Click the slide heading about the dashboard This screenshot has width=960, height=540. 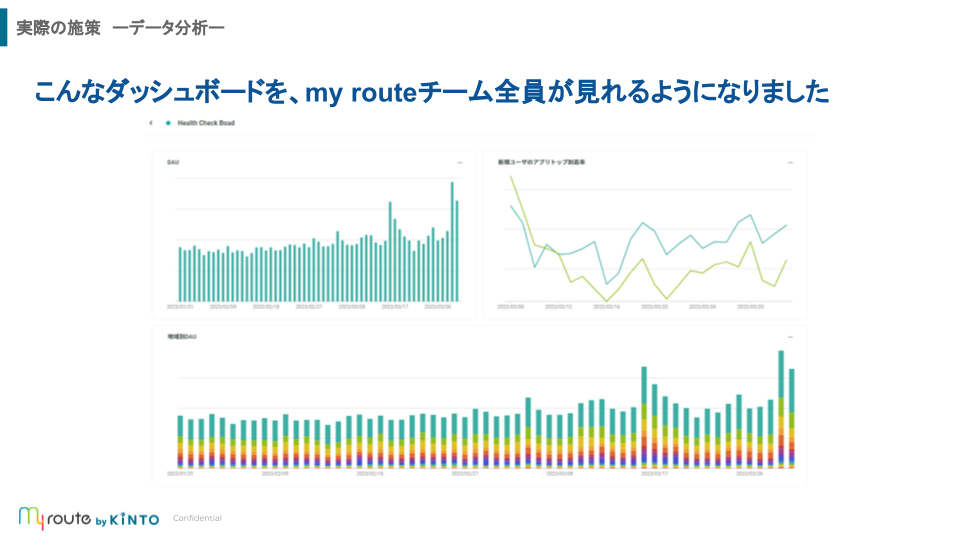pyautogui.click(x=432, y=93)
